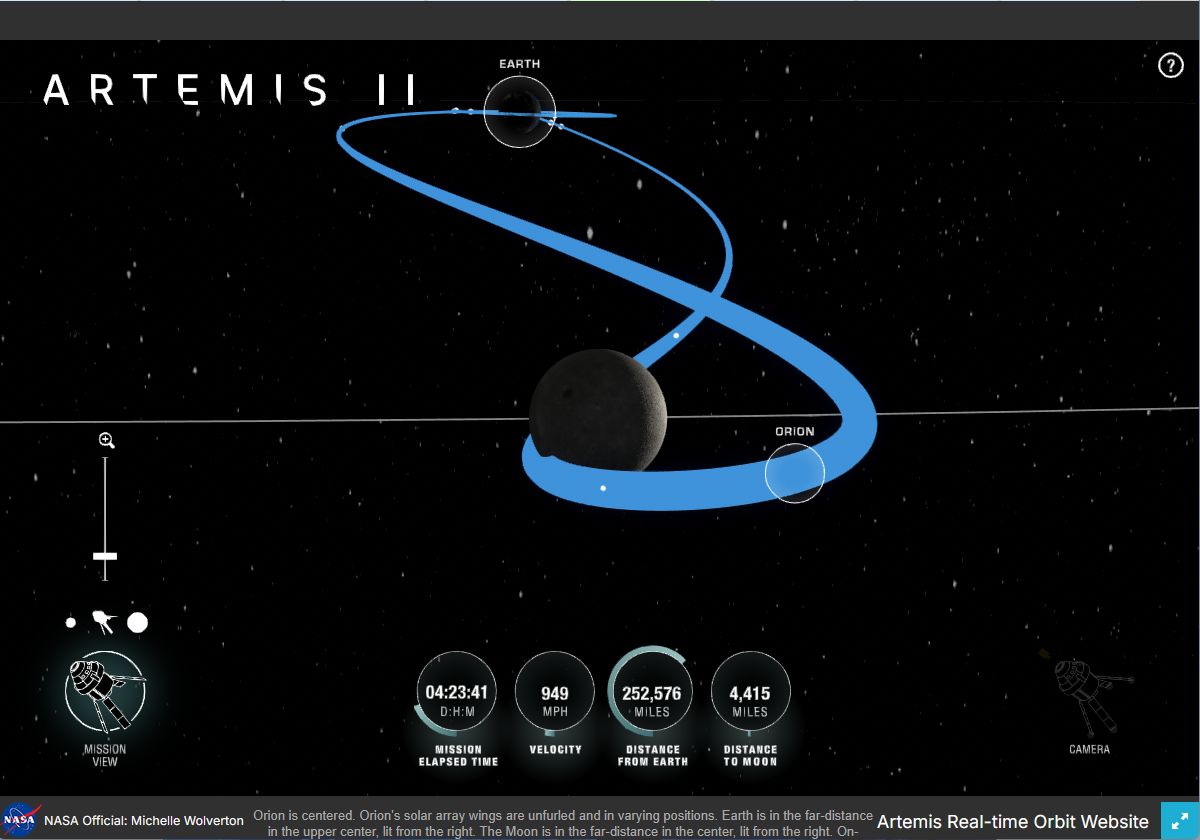Click the Distance To Moon gauge
The width and height of the screenshot is (1200, 840).
coord(750,692)
